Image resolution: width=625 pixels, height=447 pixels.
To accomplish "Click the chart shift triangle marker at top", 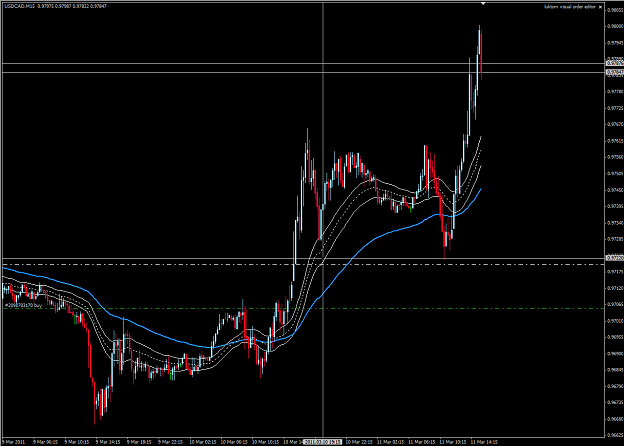I will pos(483,4).
